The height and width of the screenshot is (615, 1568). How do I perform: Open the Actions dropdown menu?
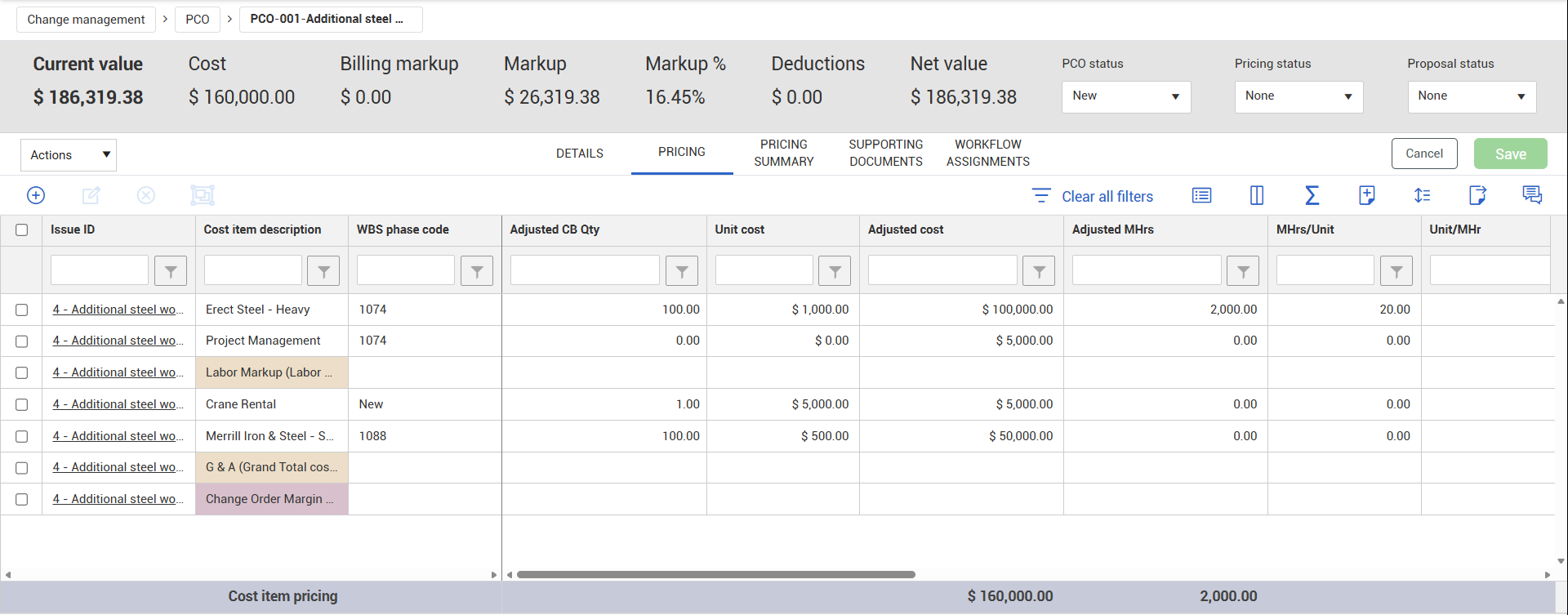tap(69, 155)
